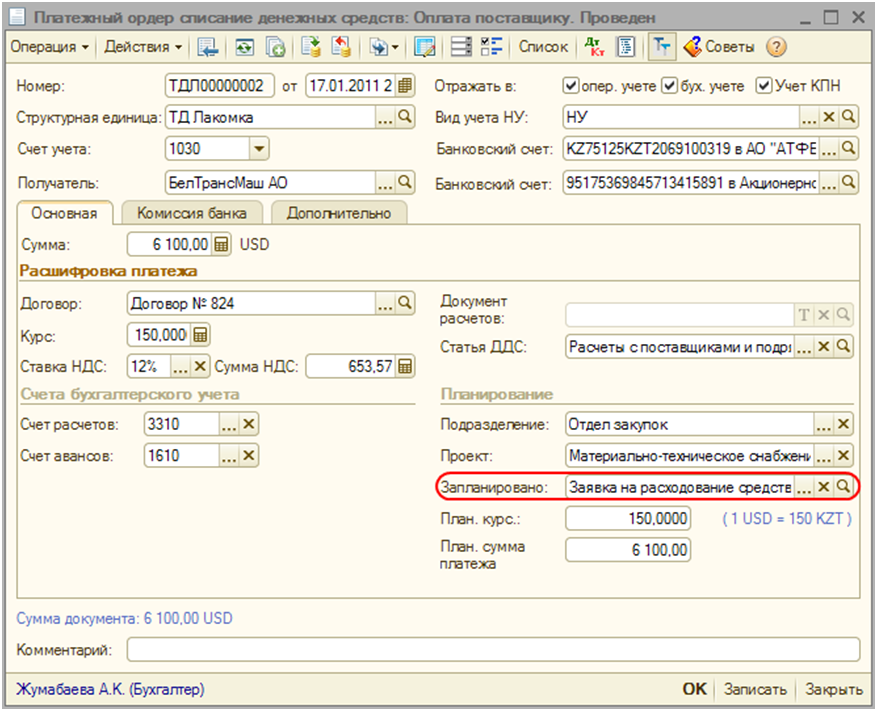Click the Help question mark icon
Screen dimensions: 877x711
coord(776,47)
